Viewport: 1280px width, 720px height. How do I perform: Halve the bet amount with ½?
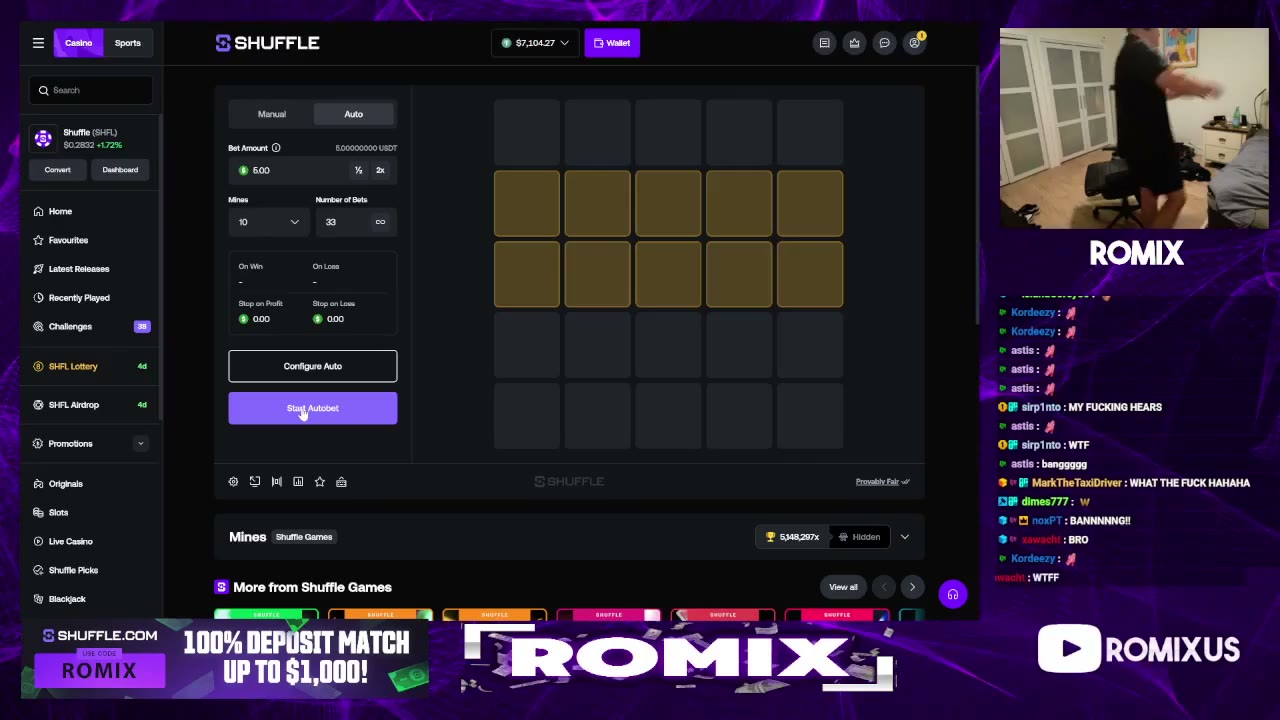click(358, 171)
